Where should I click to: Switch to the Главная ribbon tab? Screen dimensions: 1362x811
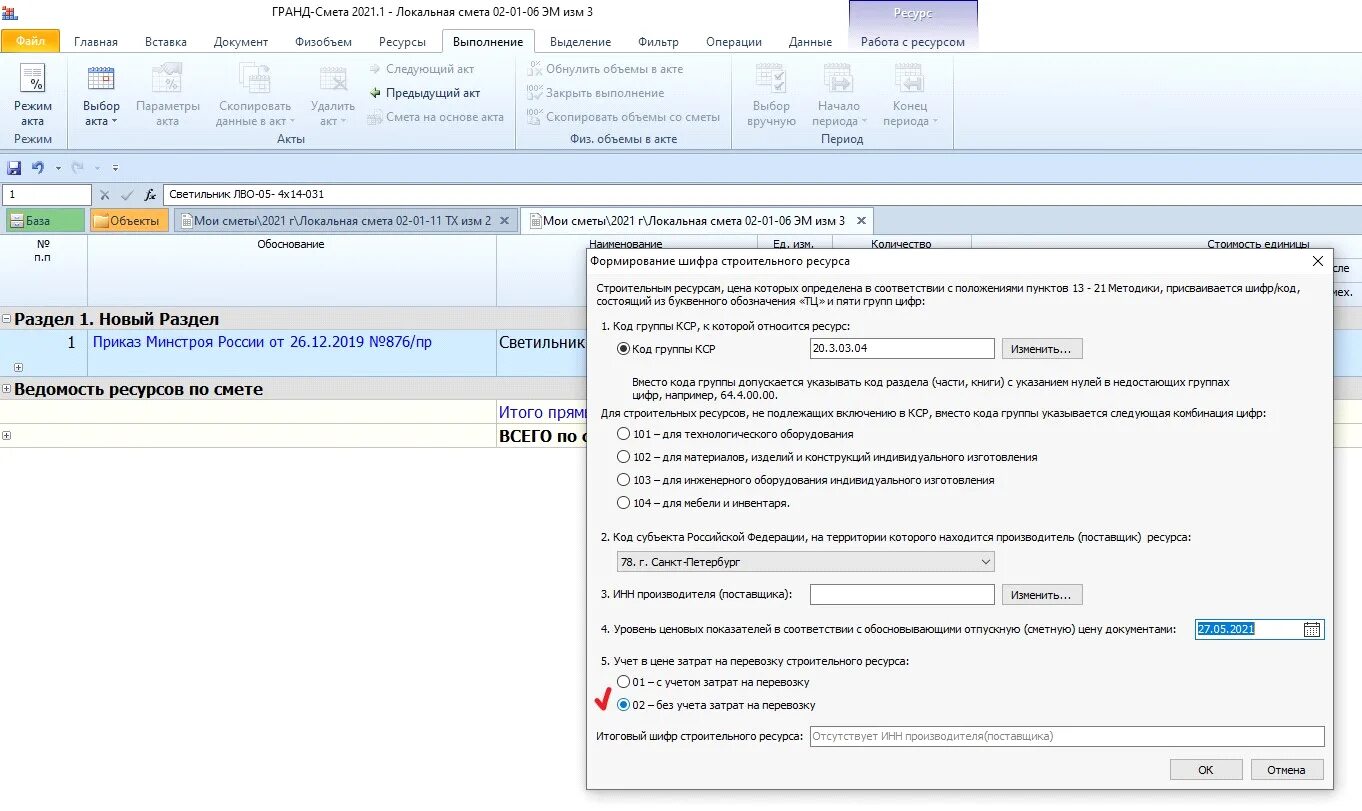pos(96,42)
